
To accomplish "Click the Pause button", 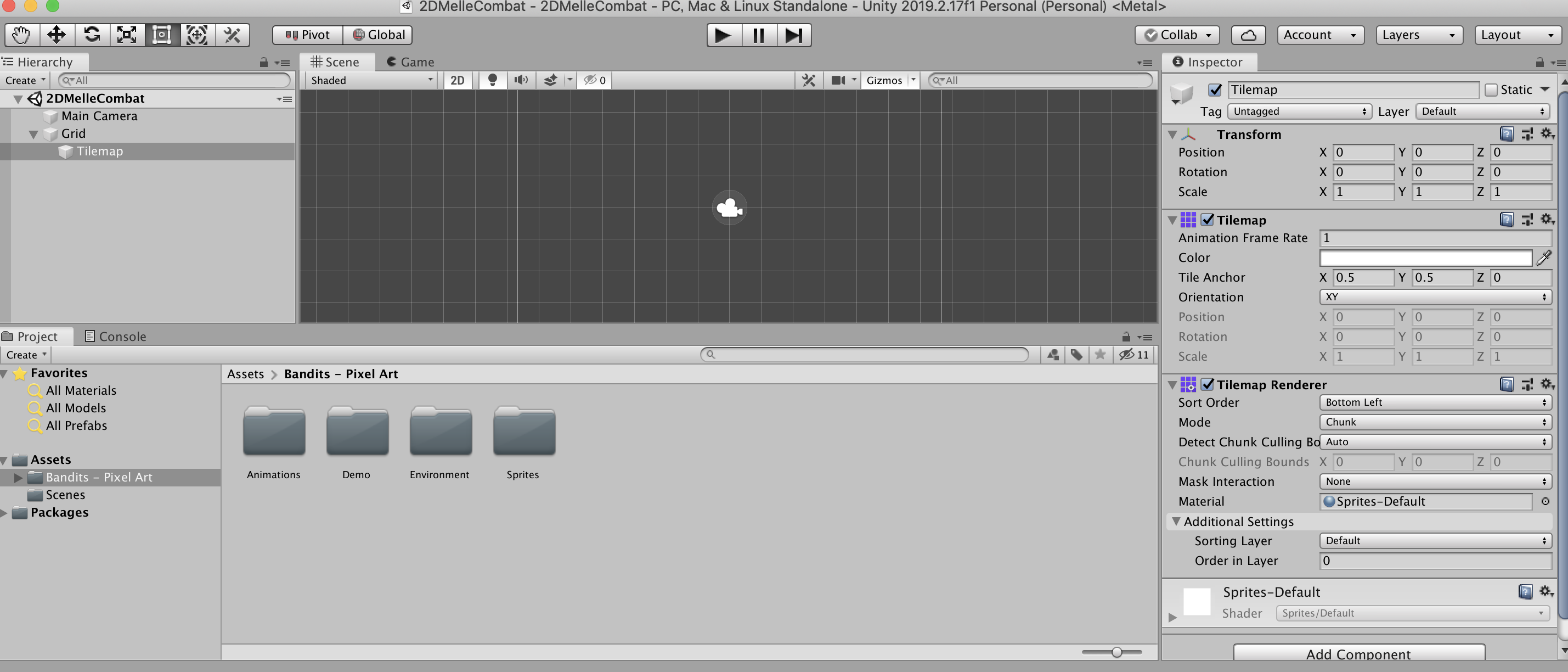I will click(758, 35).
